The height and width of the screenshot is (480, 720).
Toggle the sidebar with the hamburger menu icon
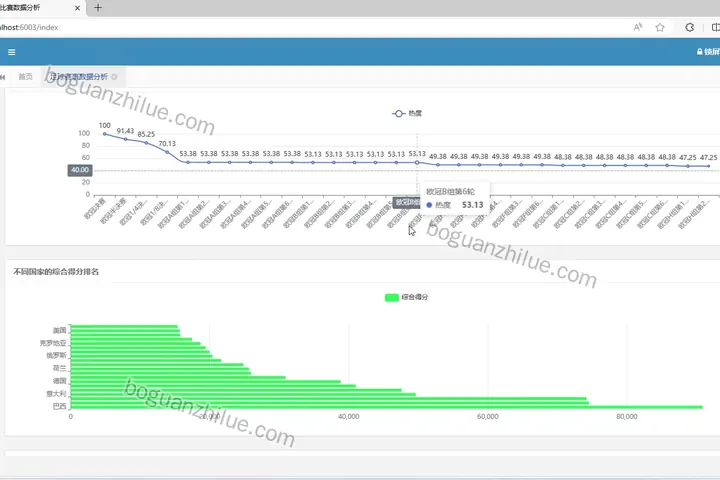coord(11,52)
